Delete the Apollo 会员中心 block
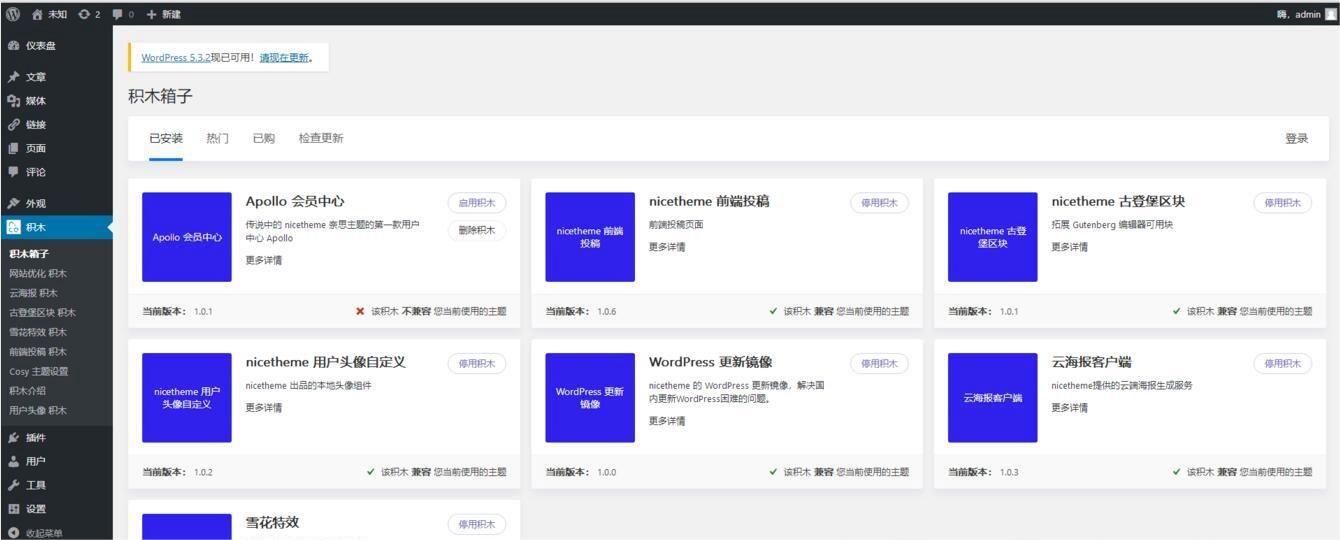 476,230
